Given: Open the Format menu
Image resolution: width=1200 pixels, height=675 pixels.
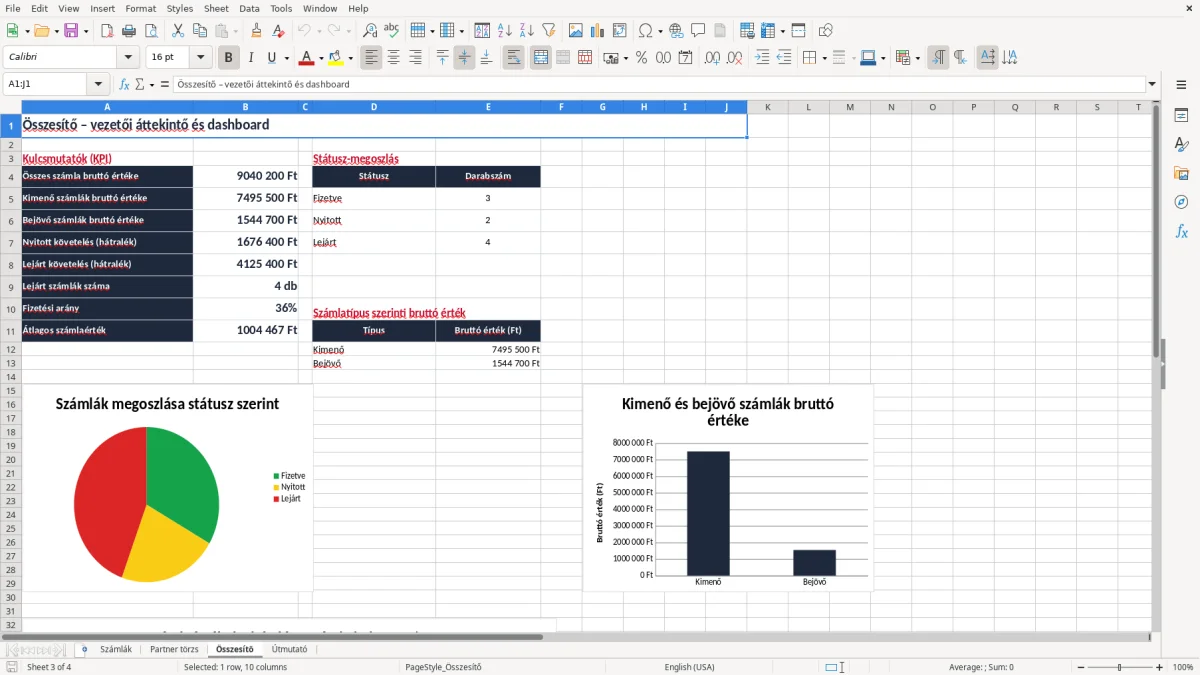Looking at the screenshot, I should click(x=140, y=8).
